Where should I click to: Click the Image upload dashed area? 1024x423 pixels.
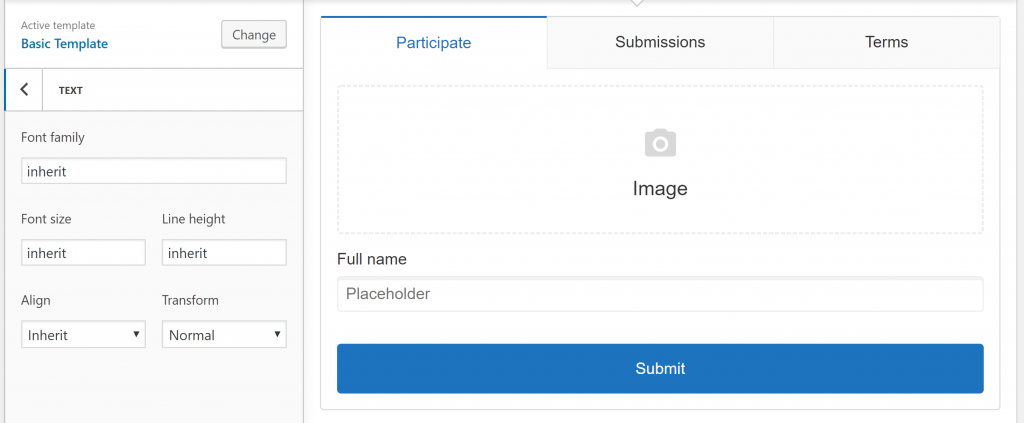coord(660,159)
